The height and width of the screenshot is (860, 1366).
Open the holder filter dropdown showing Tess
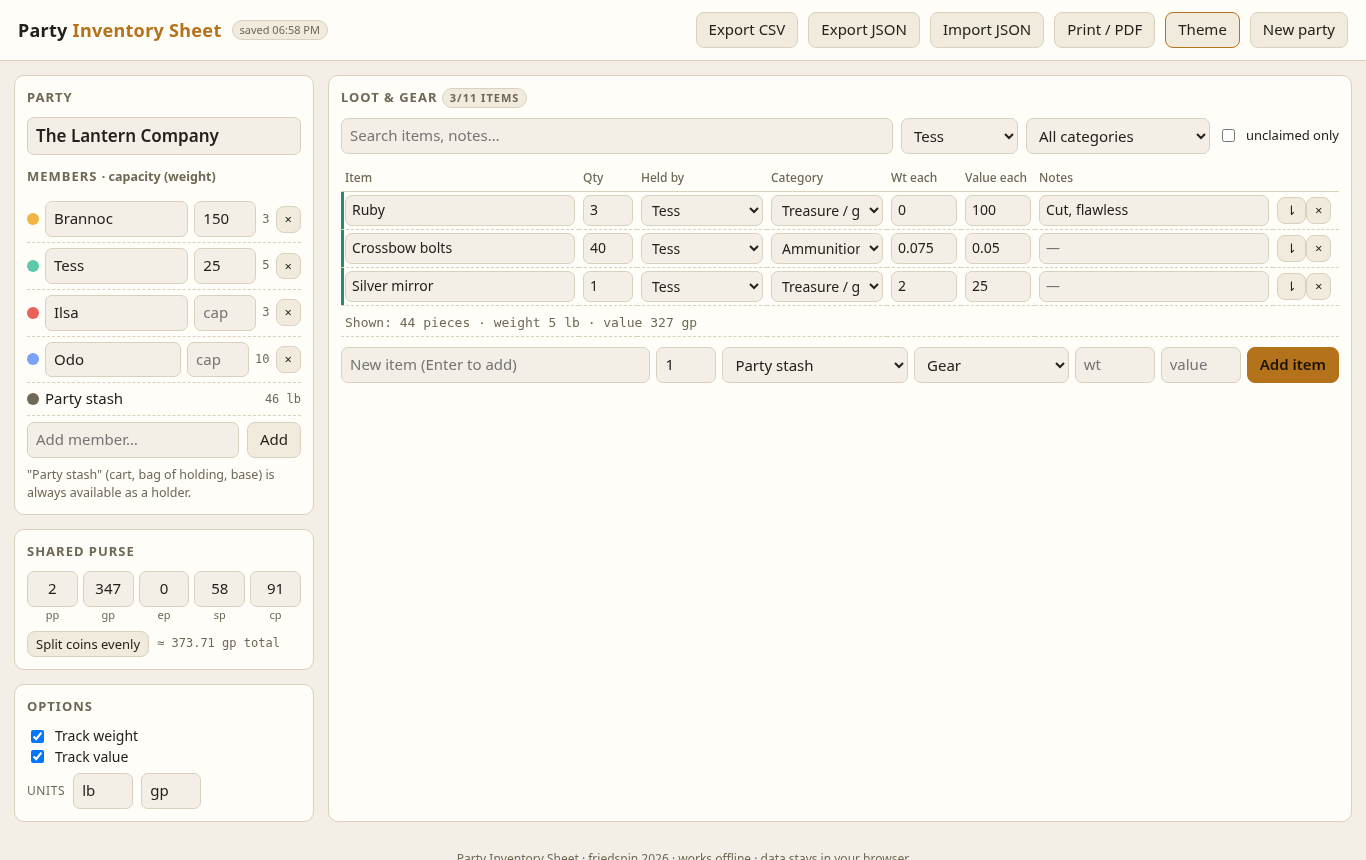coord(959,136)
